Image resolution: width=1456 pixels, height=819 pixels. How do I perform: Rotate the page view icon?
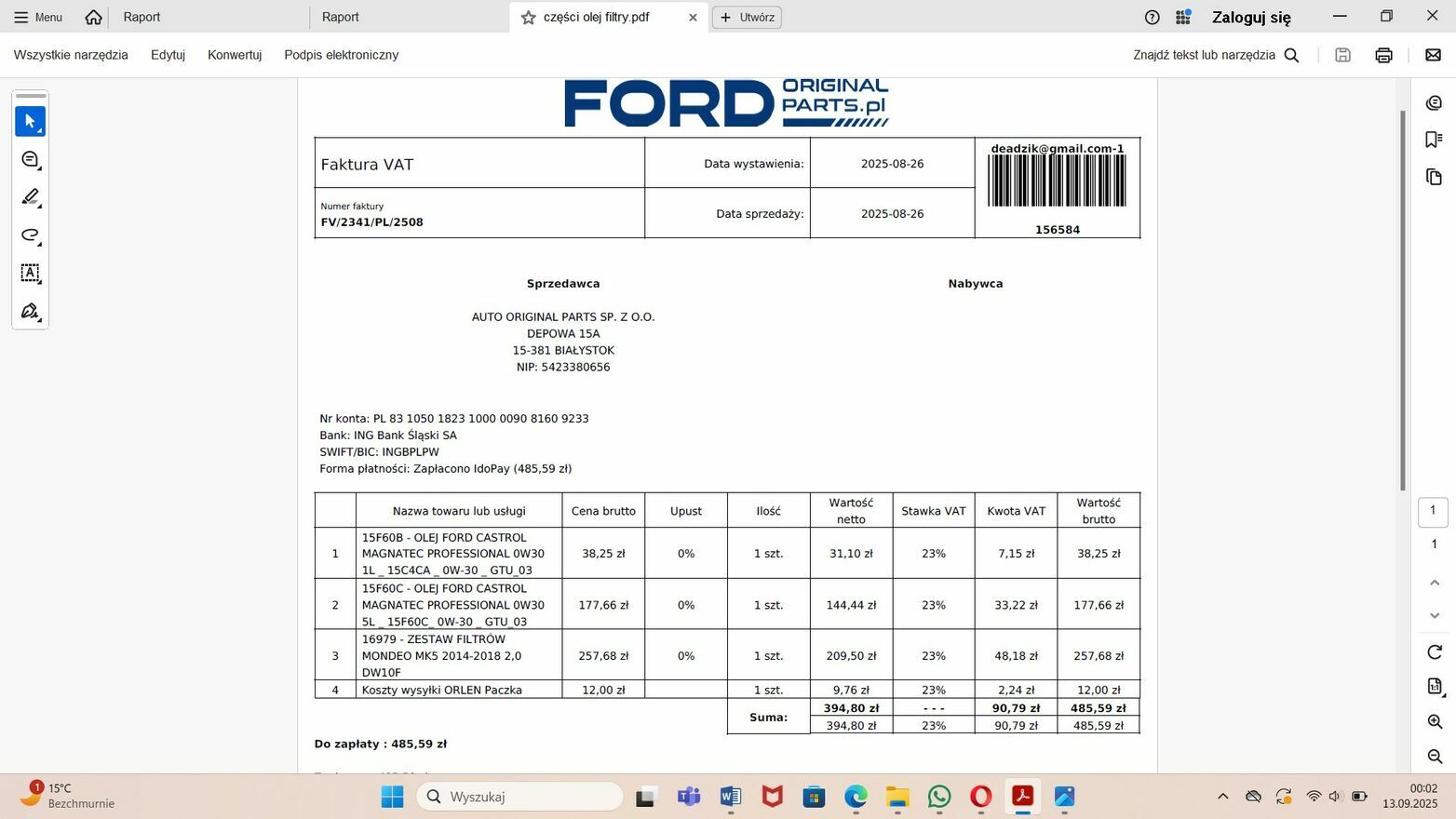tap(1434, 651)
